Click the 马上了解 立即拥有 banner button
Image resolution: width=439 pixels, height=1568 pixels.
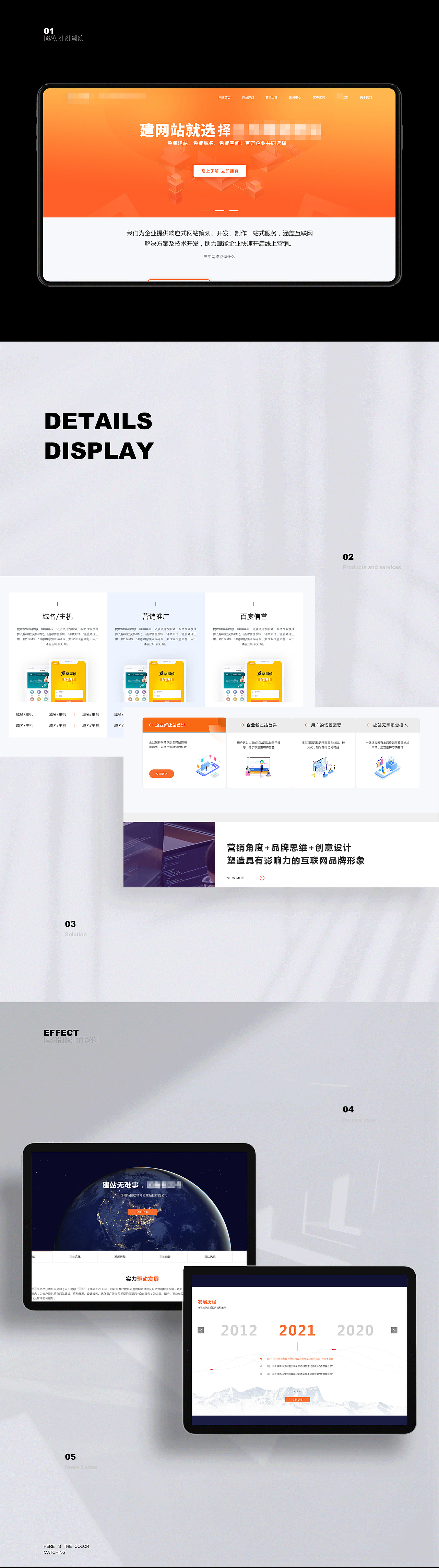click(x=220, y=171)
